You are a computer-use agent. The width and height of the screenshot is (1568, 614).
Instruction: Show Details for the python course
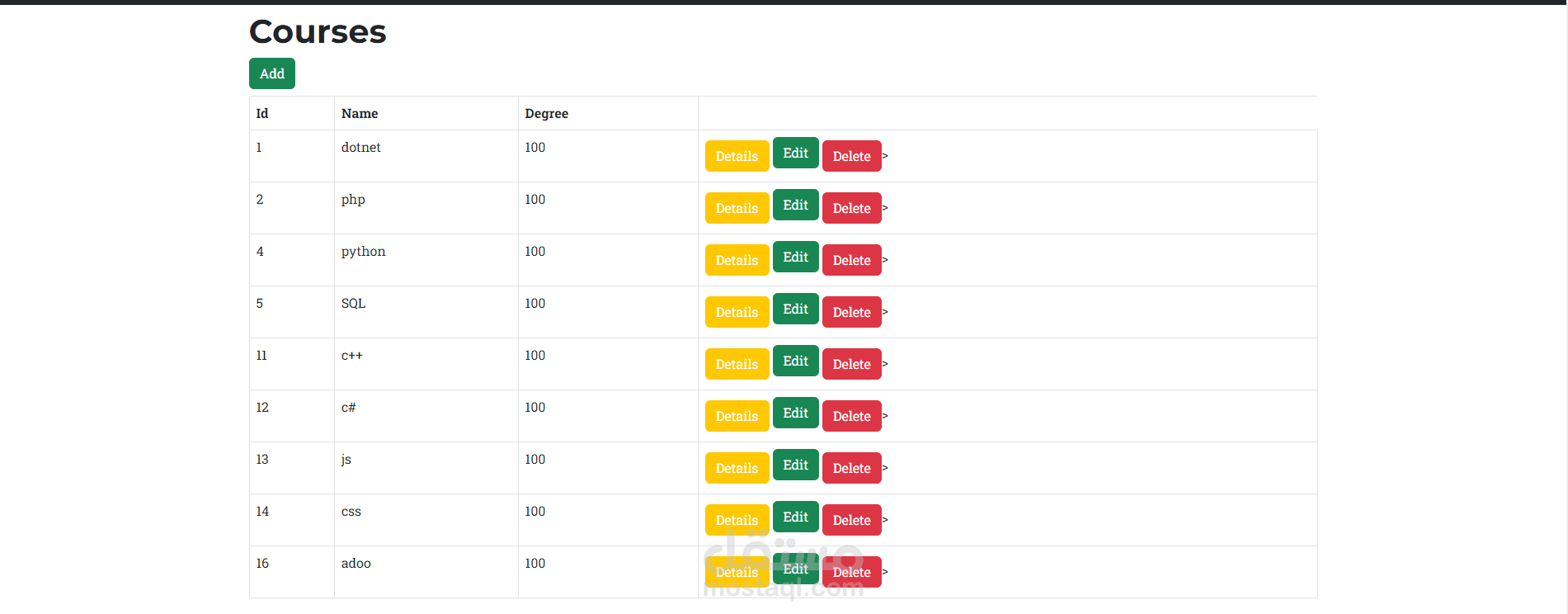(737, 260)
